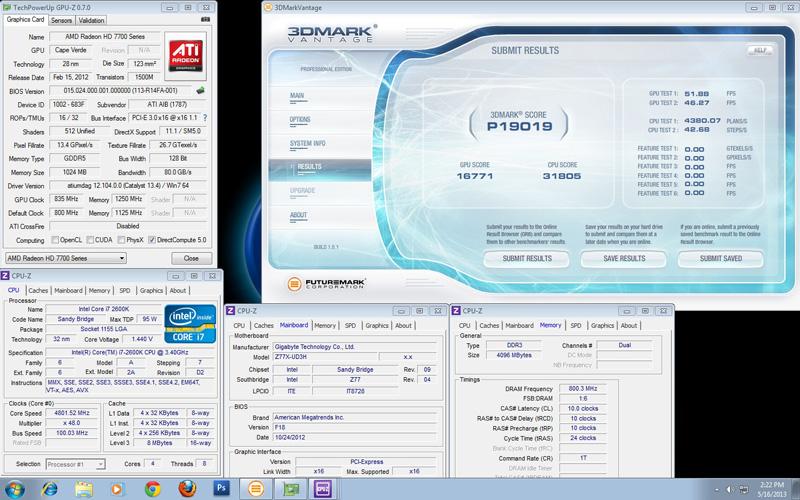Toggle the DirectCompute 5.0 checkbox
The height and width of the screenshot is (500, 800).
click(x=152, y=240)
